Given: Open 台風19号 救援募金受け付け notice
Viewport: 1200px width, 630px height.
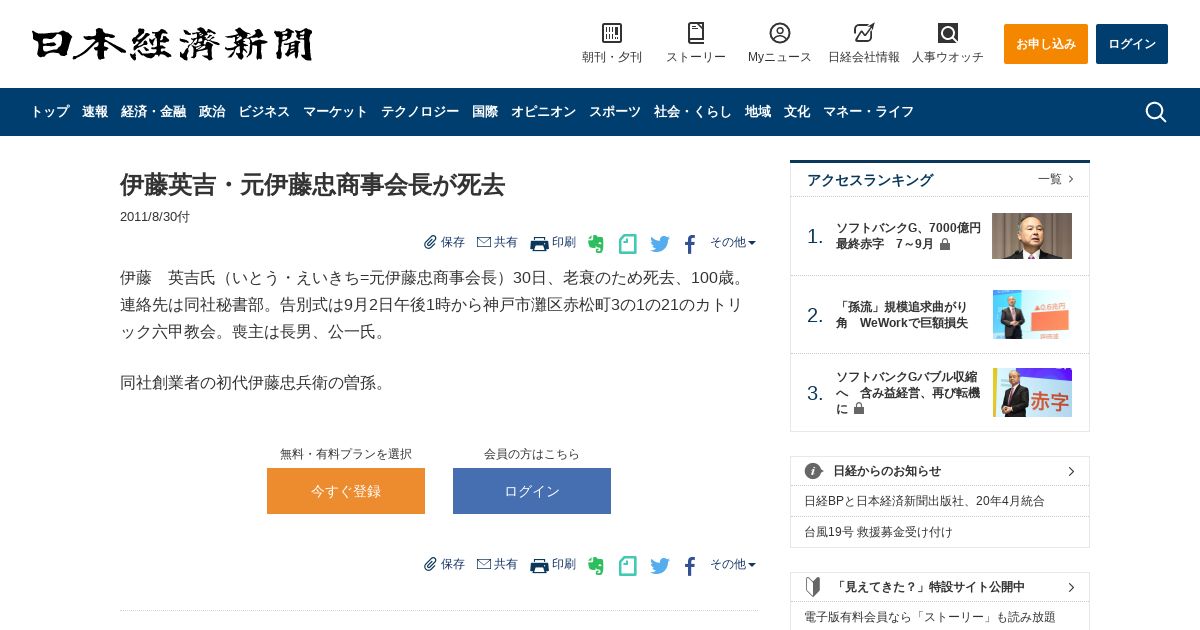Looking at the screenshot, I should [x=878, y=532].
